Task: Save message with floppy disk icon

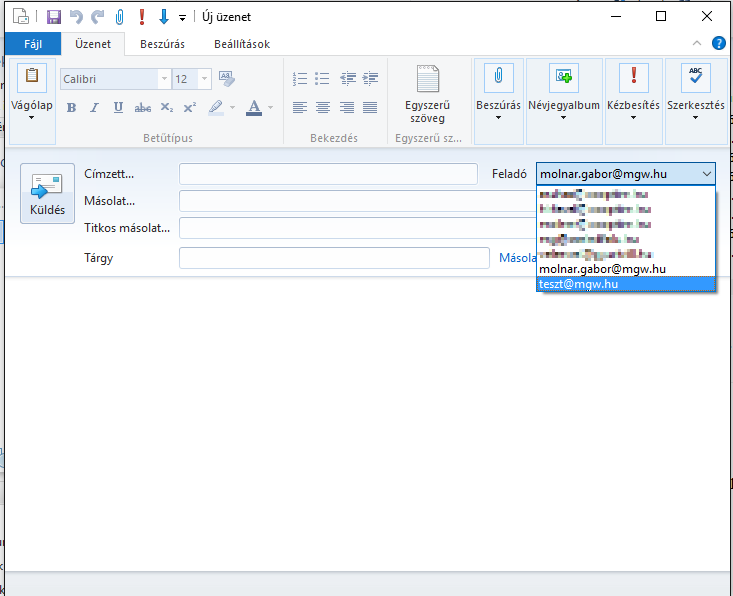Action: pyautogui.click(x=54, y=17)
